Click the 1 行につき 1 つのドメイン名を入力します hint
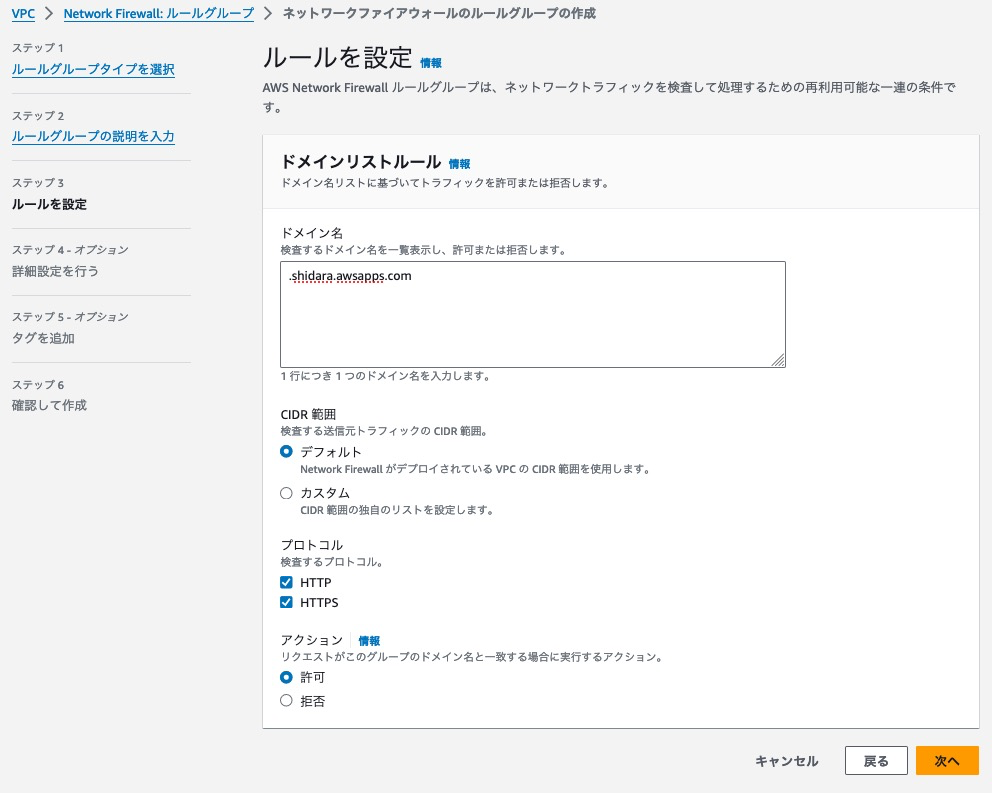This screenshot has height=793, width=992. click(385, 376)
